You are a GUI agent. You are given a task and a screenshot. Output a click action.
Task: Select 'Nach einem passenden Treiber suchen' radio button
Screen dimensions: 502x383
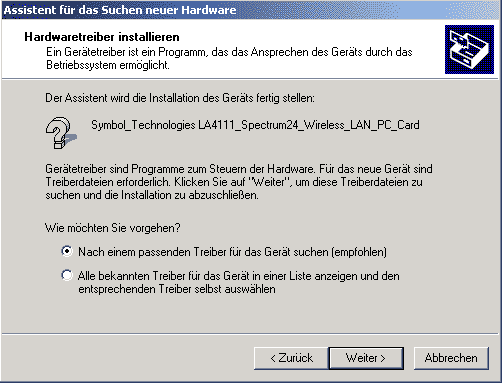point(67,251)
